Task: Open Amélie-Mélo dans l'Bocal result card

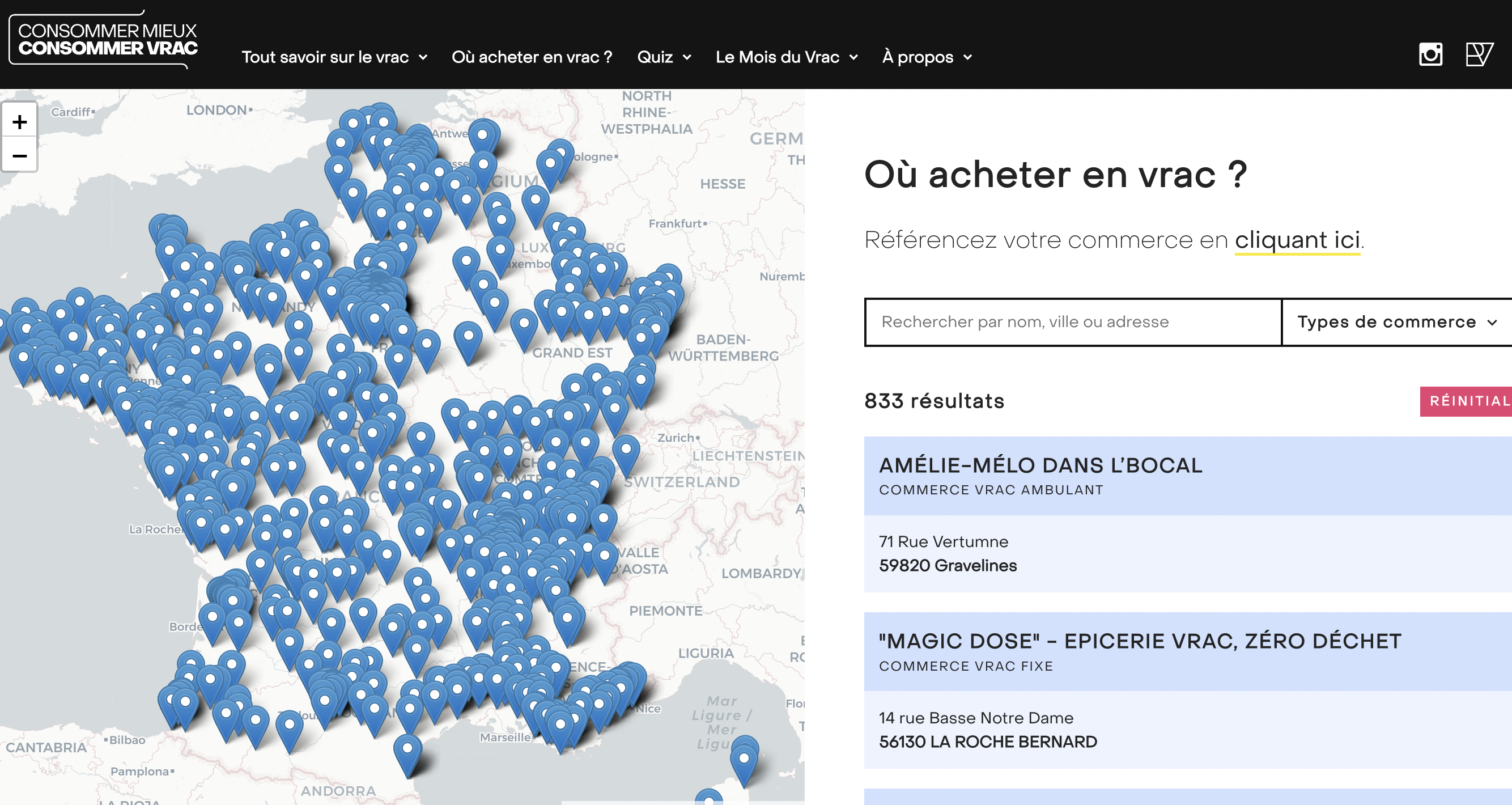Action: [x=1039, y=465]
